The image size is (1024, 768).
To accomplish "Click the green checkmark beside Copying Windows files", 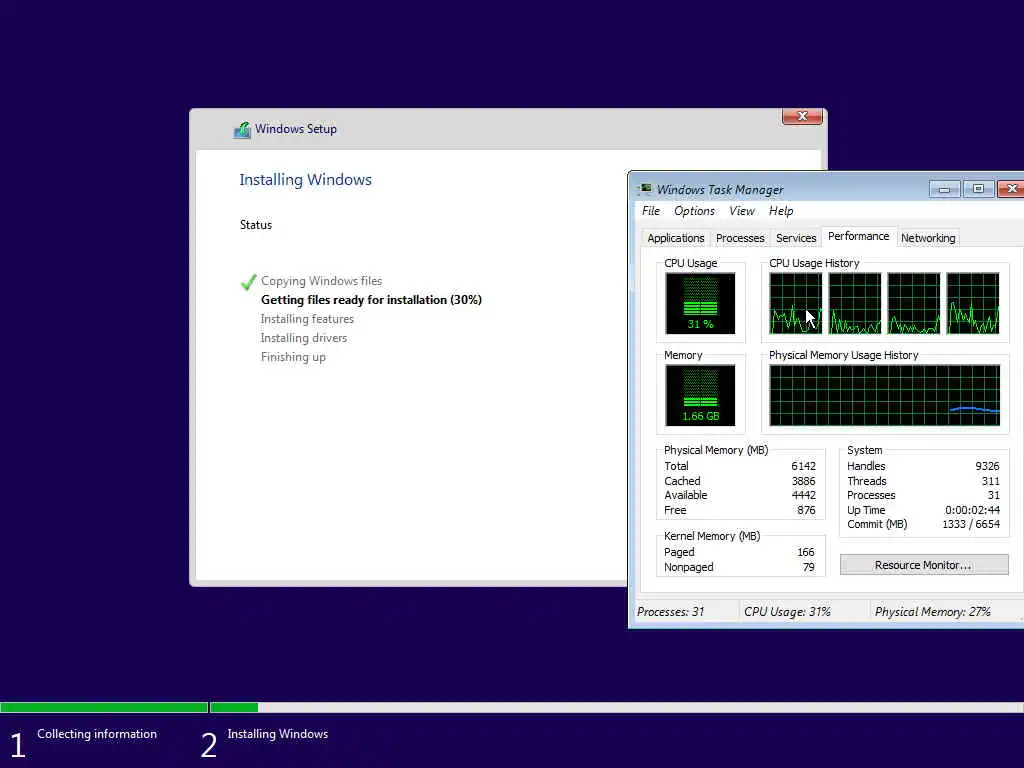I will click(x=248, y=282).
